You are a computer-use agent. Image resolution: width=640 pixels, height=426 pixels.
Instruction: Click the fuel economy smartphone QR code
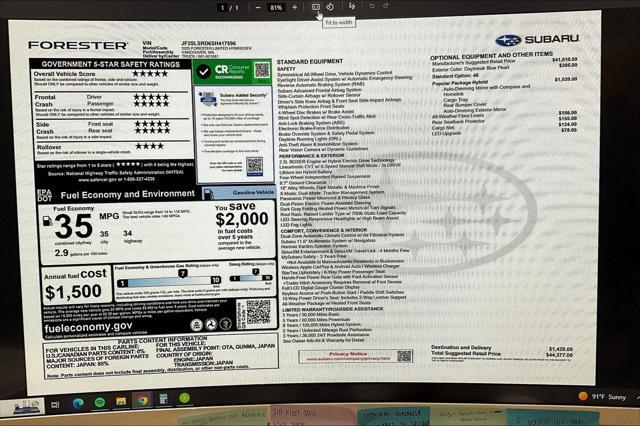coord(259,313)
